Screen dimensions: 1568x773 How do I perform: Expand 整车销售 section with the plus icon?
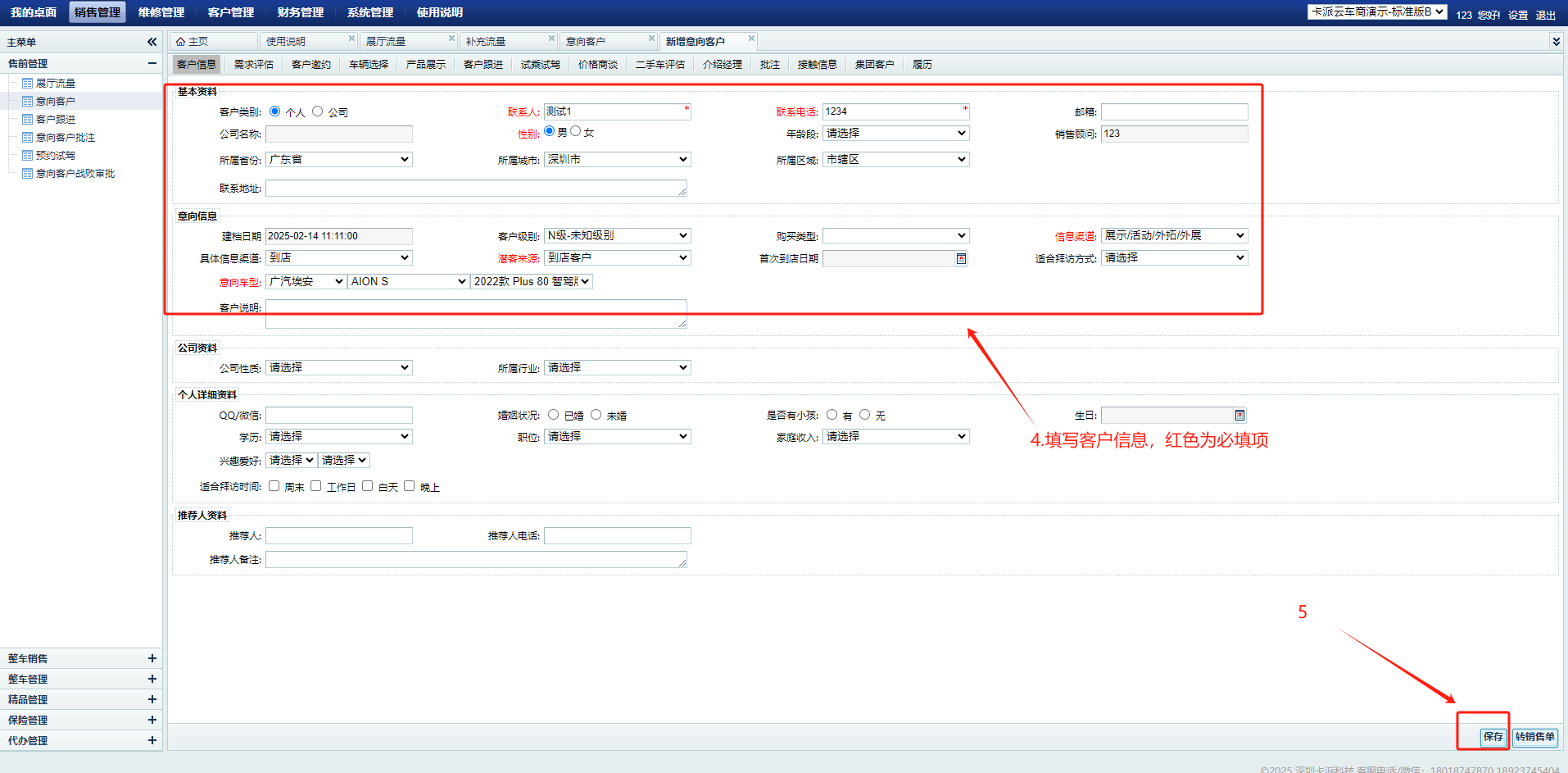(x=152, y=658)
